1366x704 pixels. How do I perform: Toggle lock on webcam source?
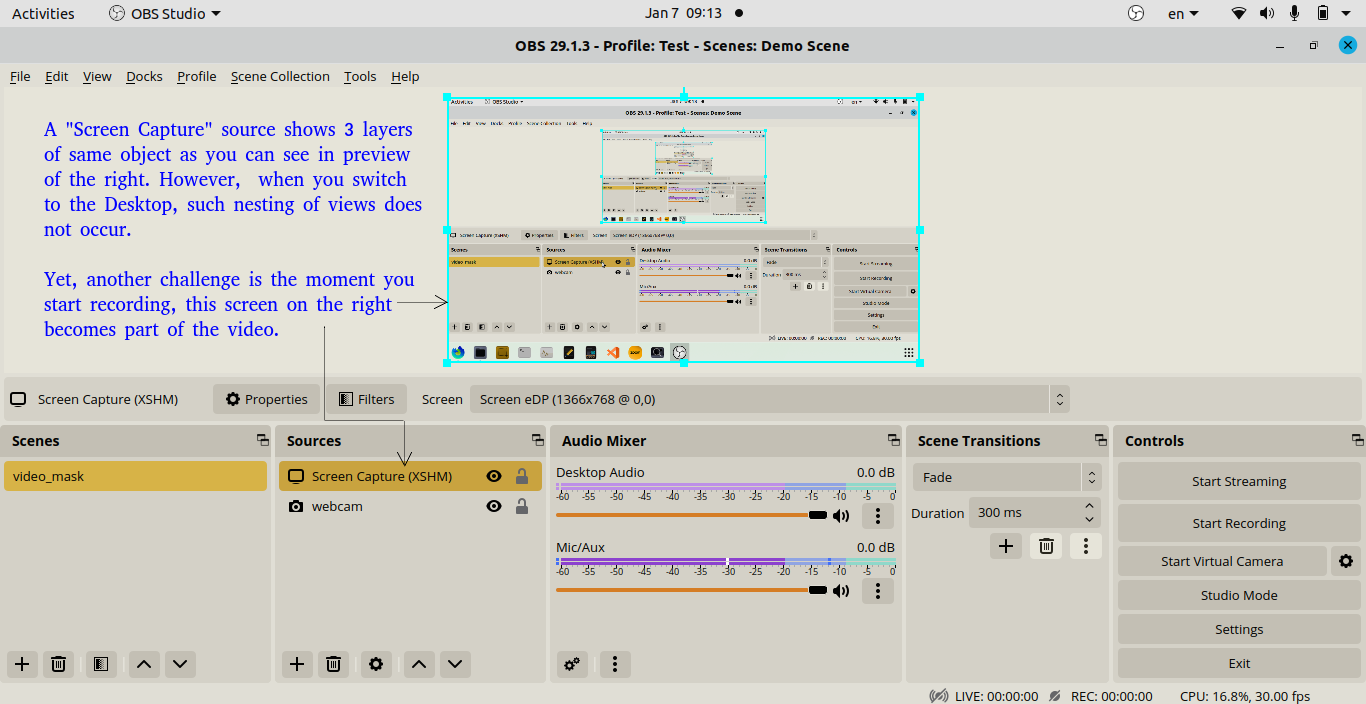(x=521, y=507)
